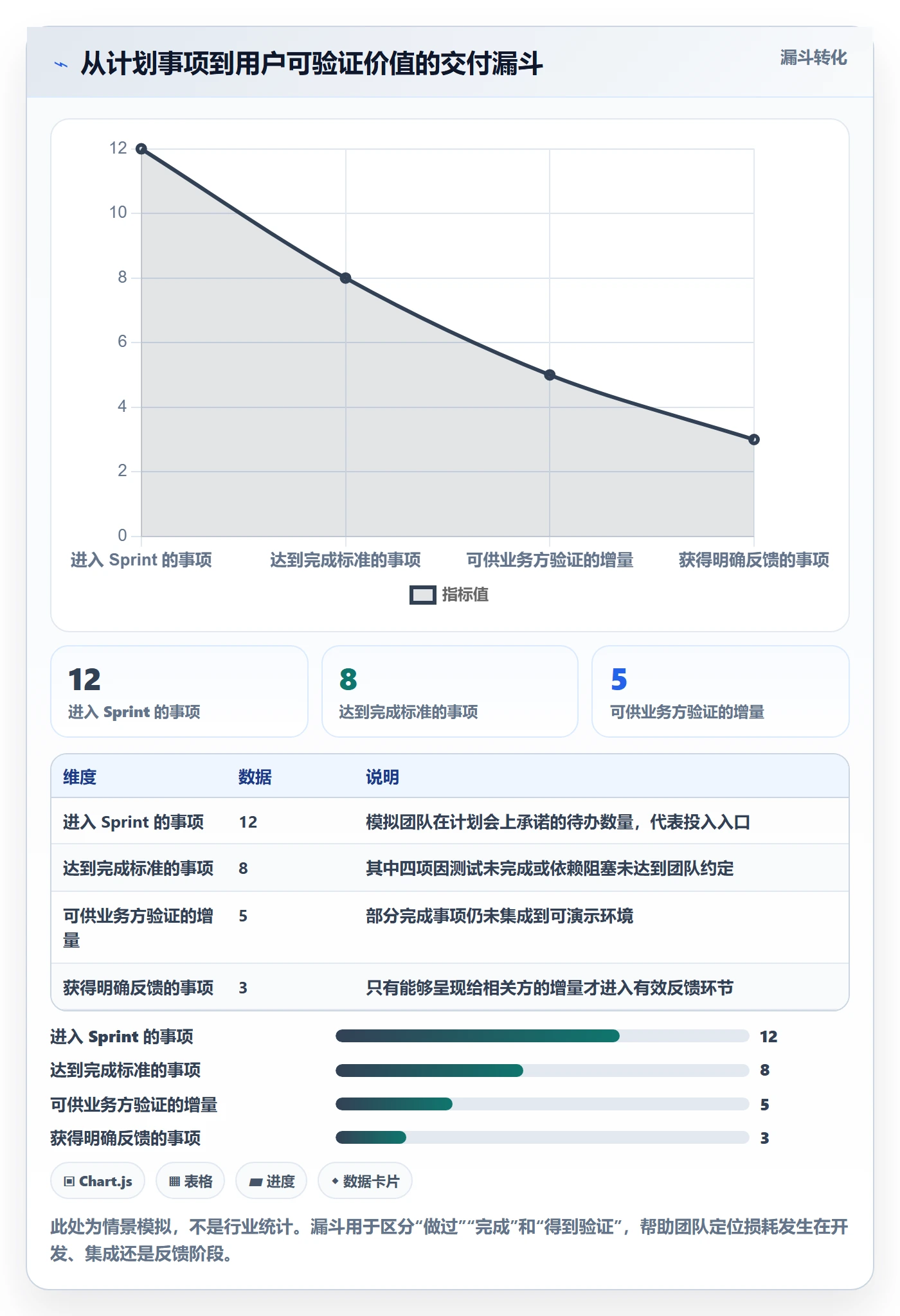900x1316 pixels.
Task: Click the 说明 column header
Action: coord(382,777)
